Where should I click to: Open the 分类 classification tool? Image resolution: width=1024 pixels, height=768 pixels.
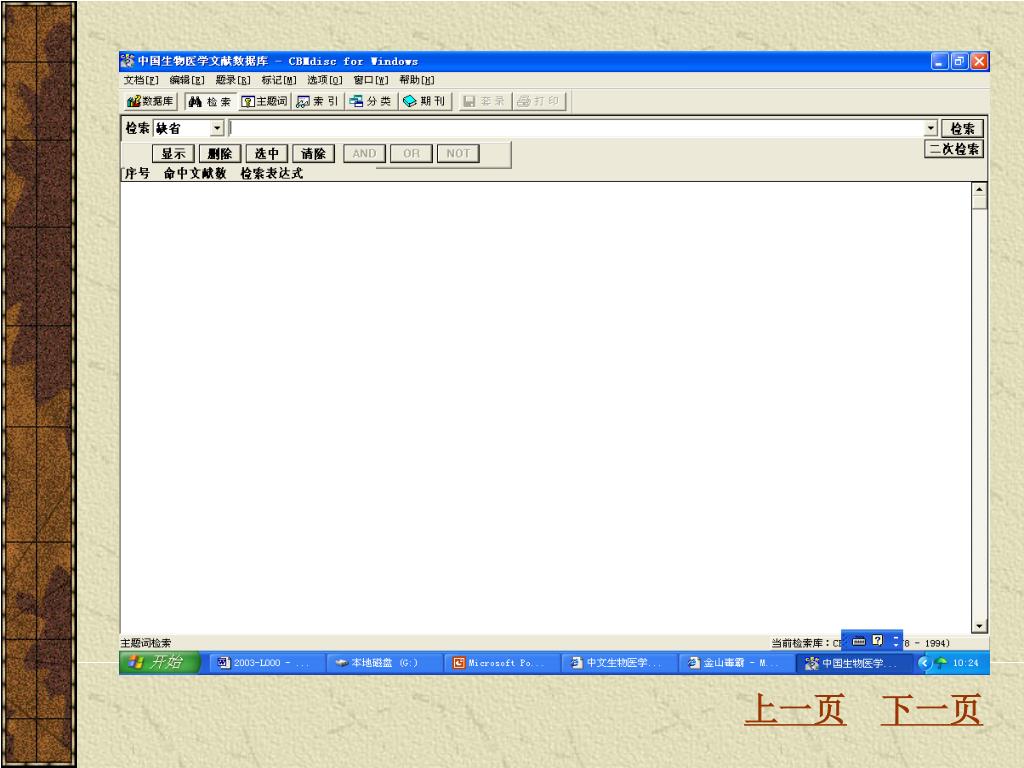click(370, 101)
